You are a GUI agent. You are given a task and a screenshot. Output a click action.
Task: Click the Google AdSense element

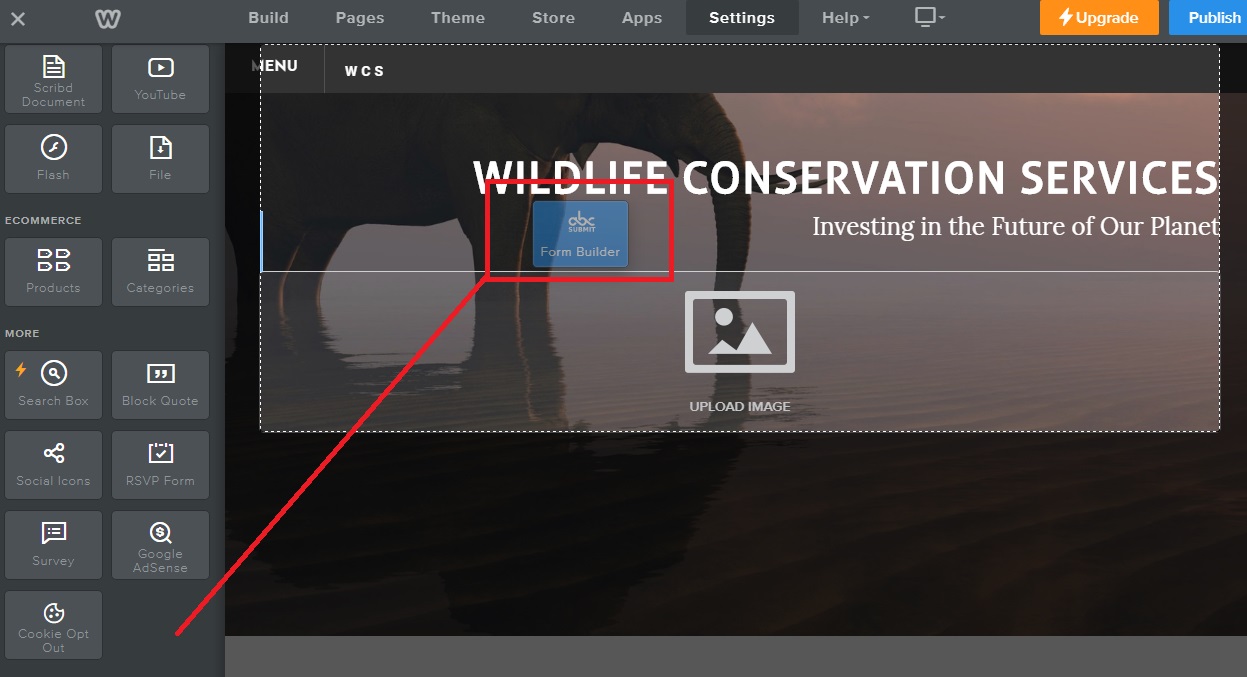click(160, 545)
